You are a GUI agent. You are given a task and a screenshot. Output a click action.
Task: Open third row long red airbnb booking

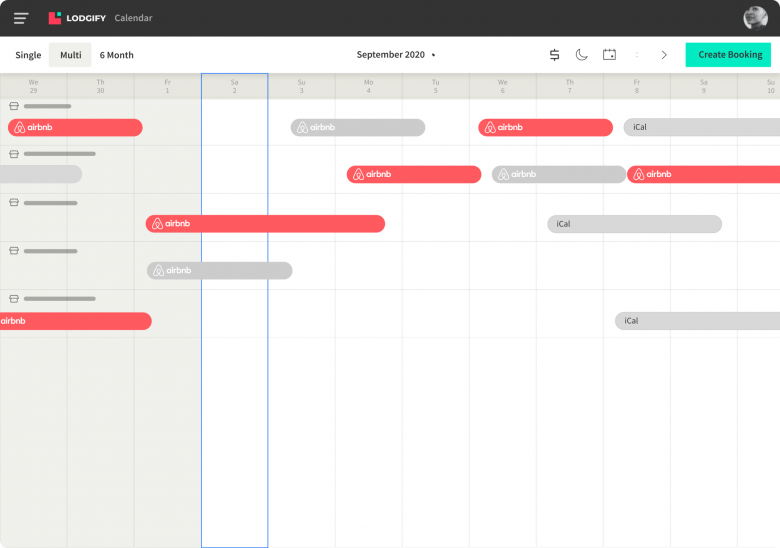[x=265, y=224]
